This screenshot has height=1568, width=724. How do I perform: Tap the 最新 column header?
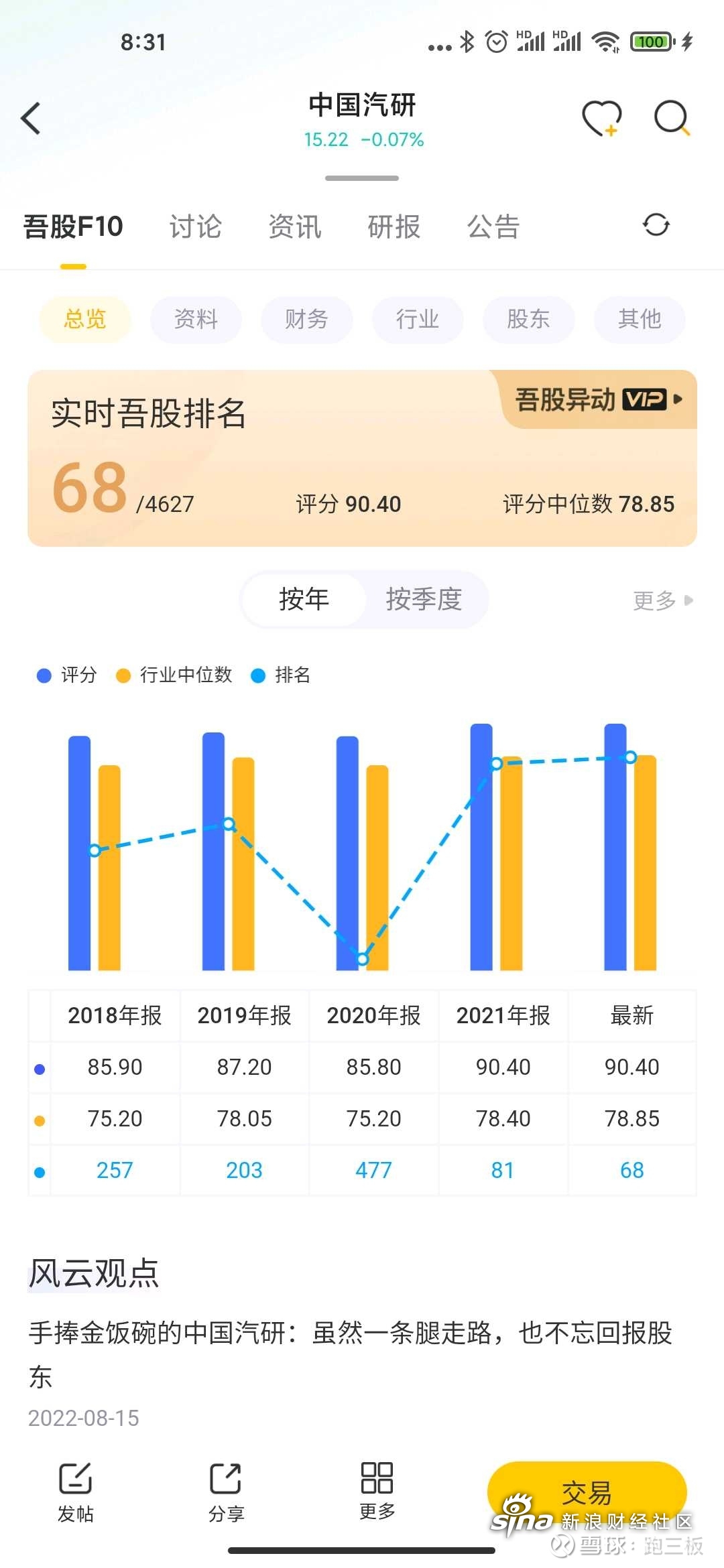pos(631,1016)
